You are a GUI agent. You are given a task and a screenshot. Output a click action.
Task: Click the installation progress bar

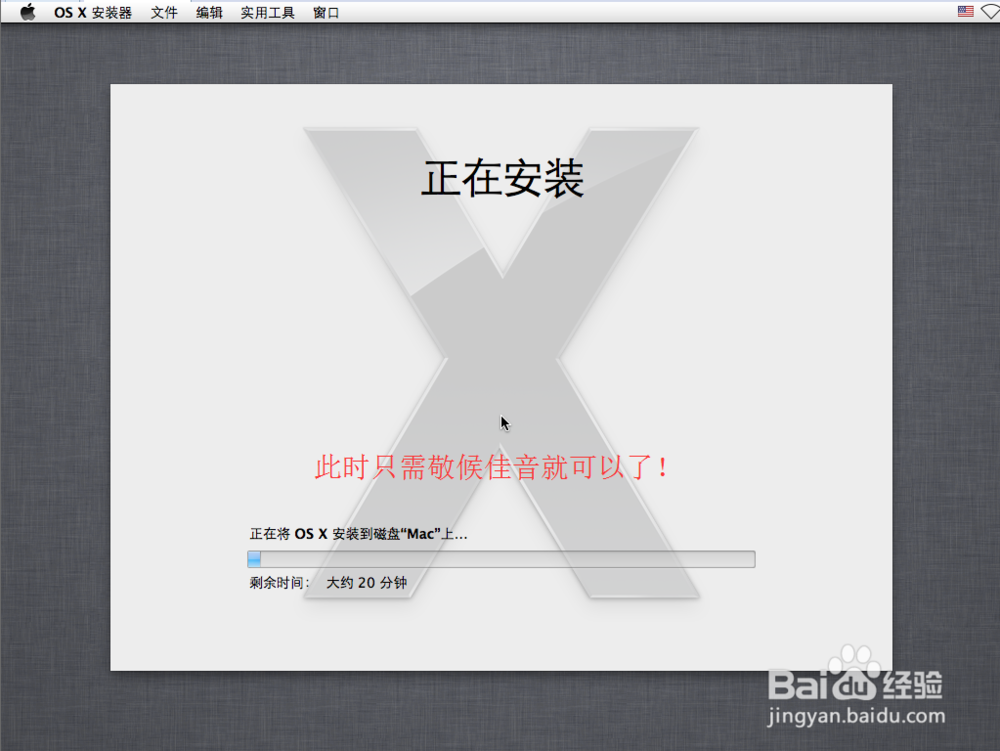pos(501,559)
